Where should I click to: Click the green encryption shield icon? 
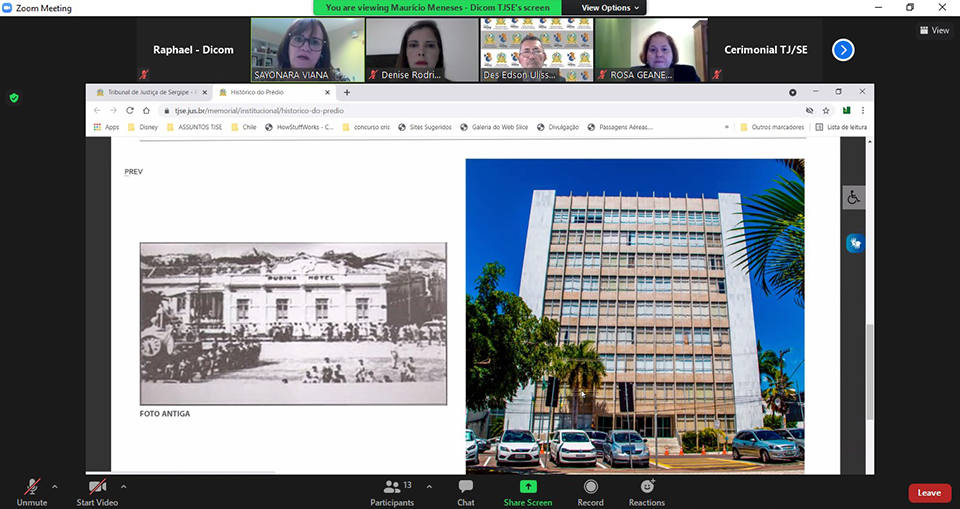pos(14,98)
